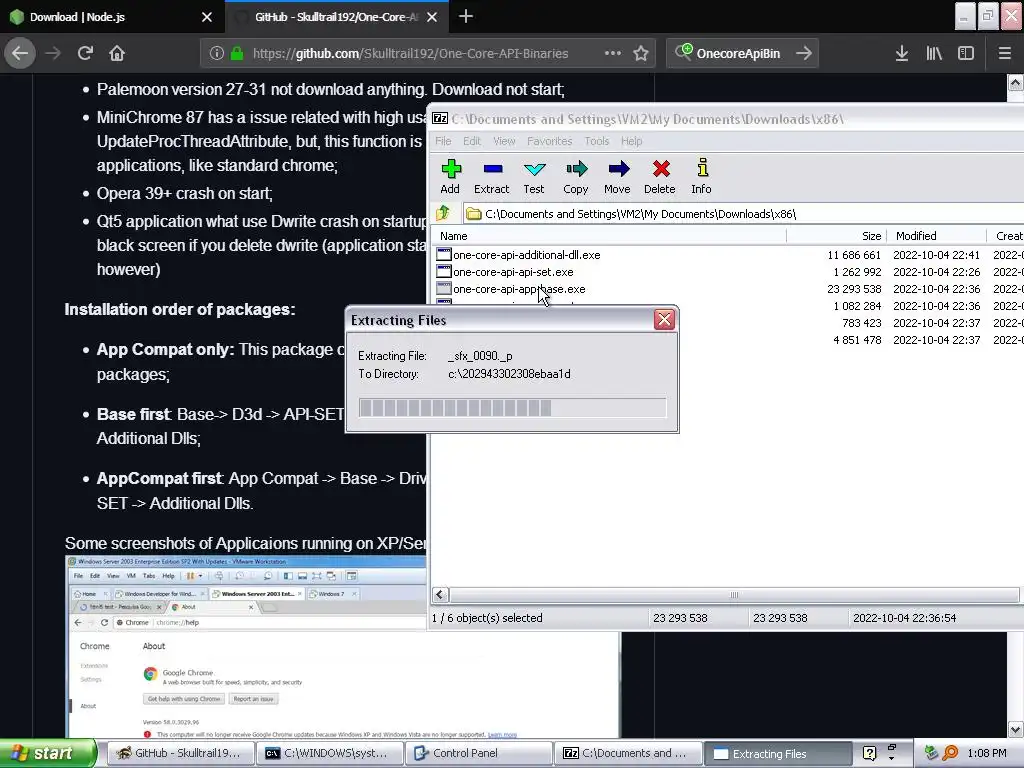Switch to C:\WINDOWS\syst... taskbar button
This screenshot has height=768, width=1024.
point(328,753)
